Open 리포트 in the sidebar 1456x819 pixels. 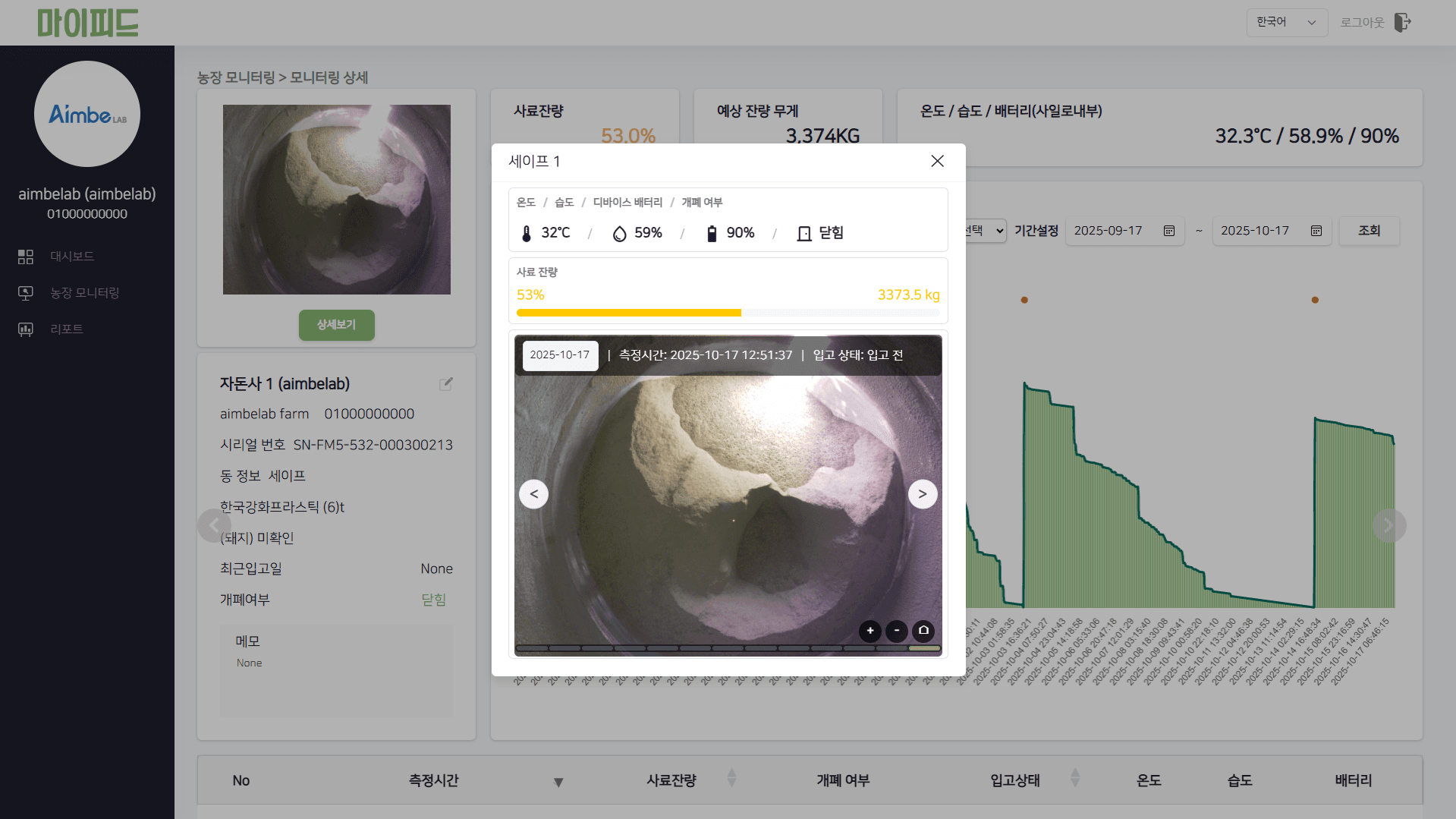pos(67,329)
